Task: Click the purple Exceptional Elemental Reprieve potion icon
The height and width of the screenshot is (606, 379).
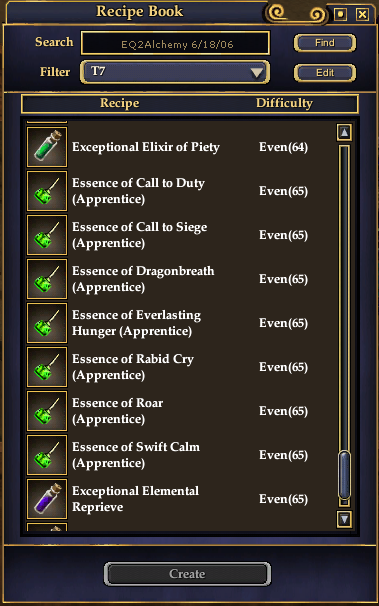Action: (x=47, y=499)
